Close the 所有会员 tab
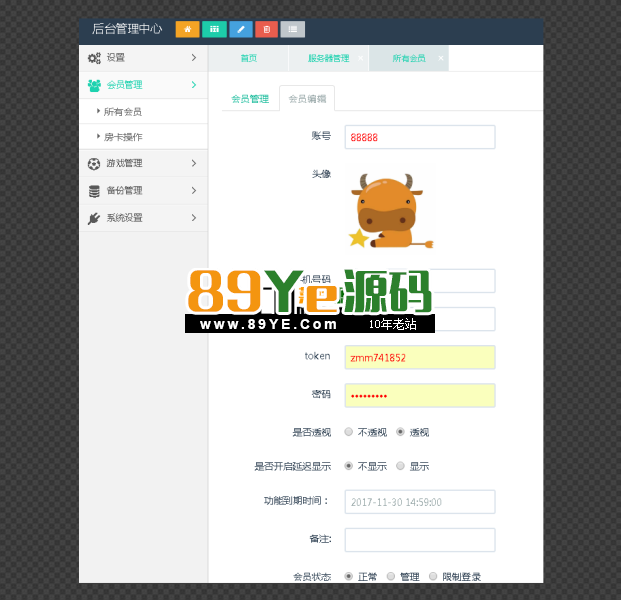Image resolution: width=621 pixels, height=600 pixels. pos(441,58)
